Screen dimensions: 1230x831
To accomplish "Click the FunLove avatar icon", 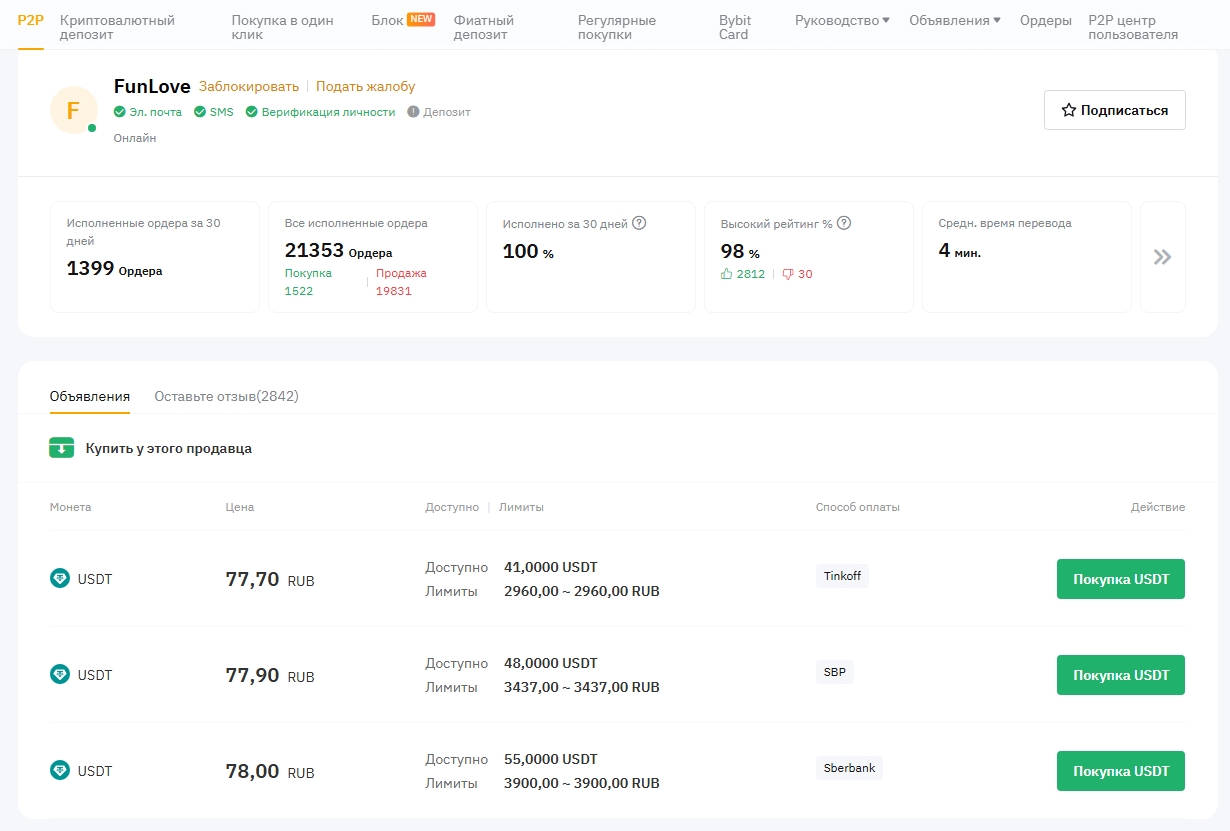I will [x=73, y=110].
